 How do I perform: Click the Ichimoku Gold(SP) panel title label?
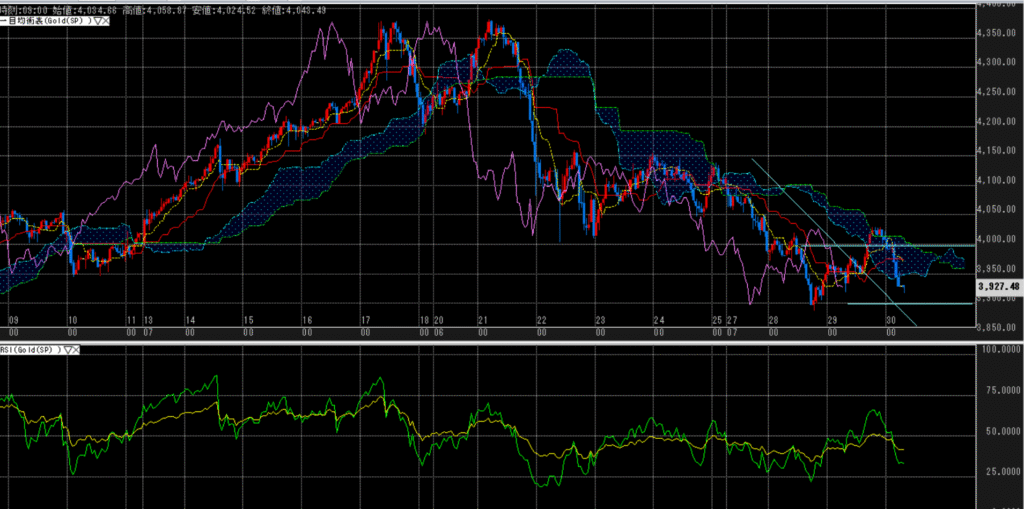point(48,19)
